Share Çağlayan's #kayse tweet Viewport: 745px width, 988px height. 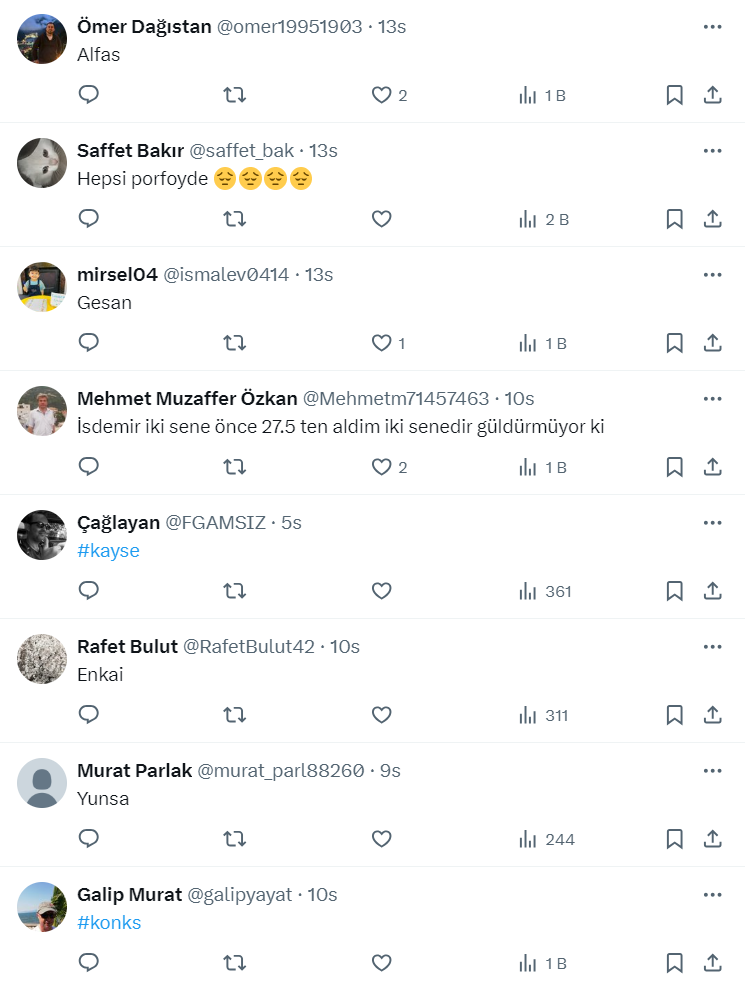click(713, 591)
